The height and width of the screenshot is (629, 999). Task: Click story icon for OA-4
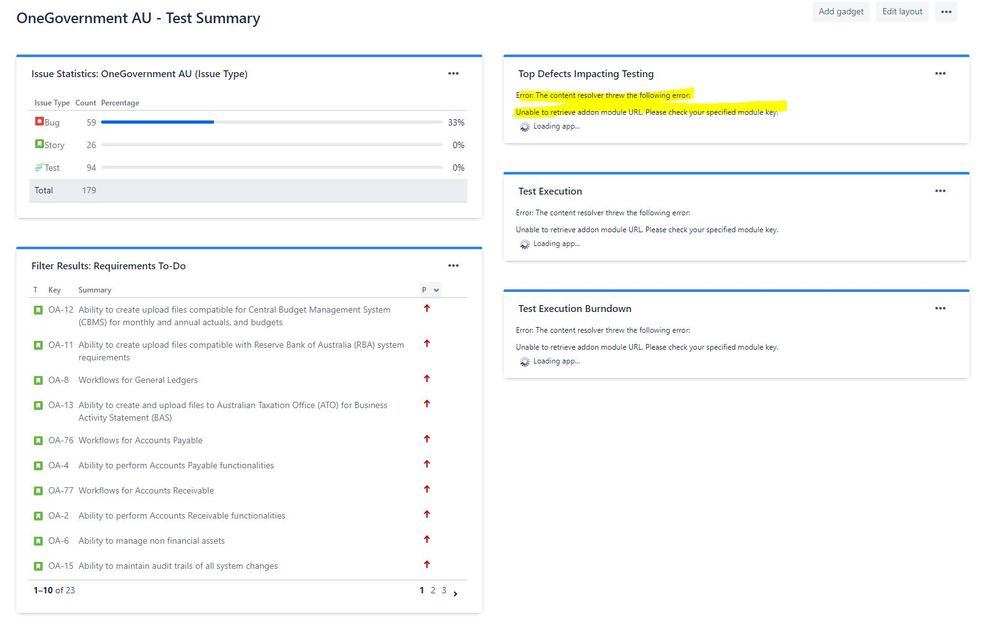(38, 466)
